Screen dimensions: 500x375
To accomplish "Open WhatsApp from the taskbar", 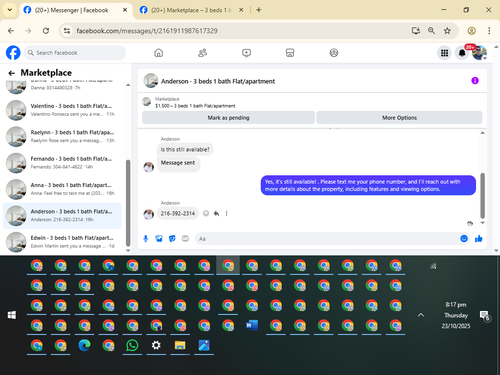I will point(132,345).
